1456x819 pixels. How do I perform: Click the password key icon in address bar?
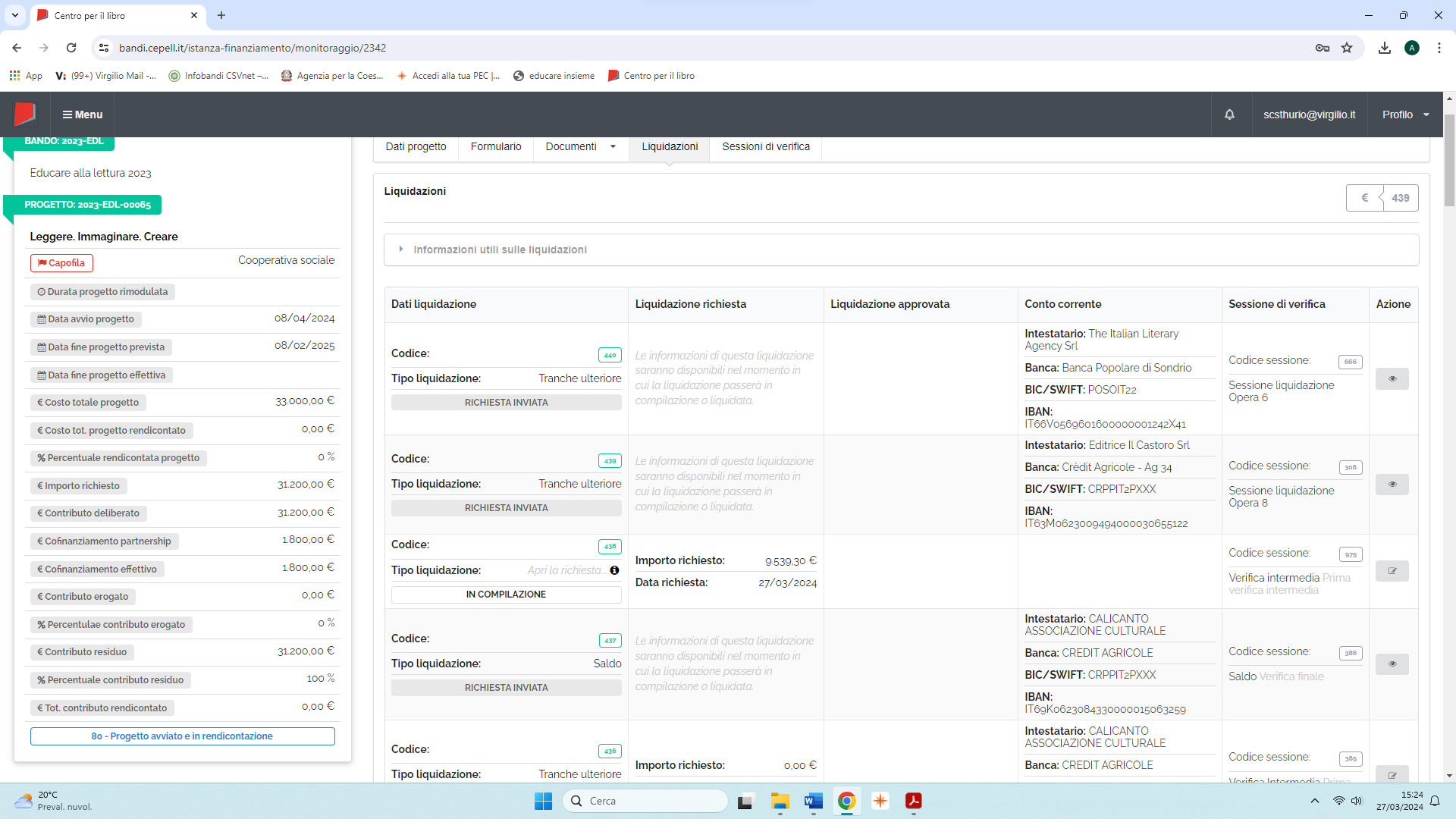(1323, 48)
